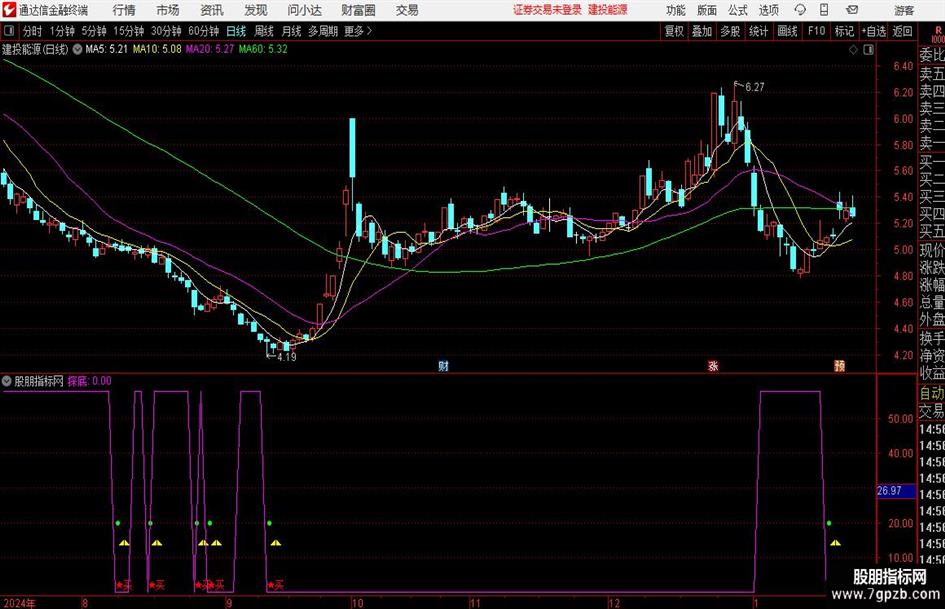Switch to 1分钟 period tab
945x609 pixels.
(62, 31)
